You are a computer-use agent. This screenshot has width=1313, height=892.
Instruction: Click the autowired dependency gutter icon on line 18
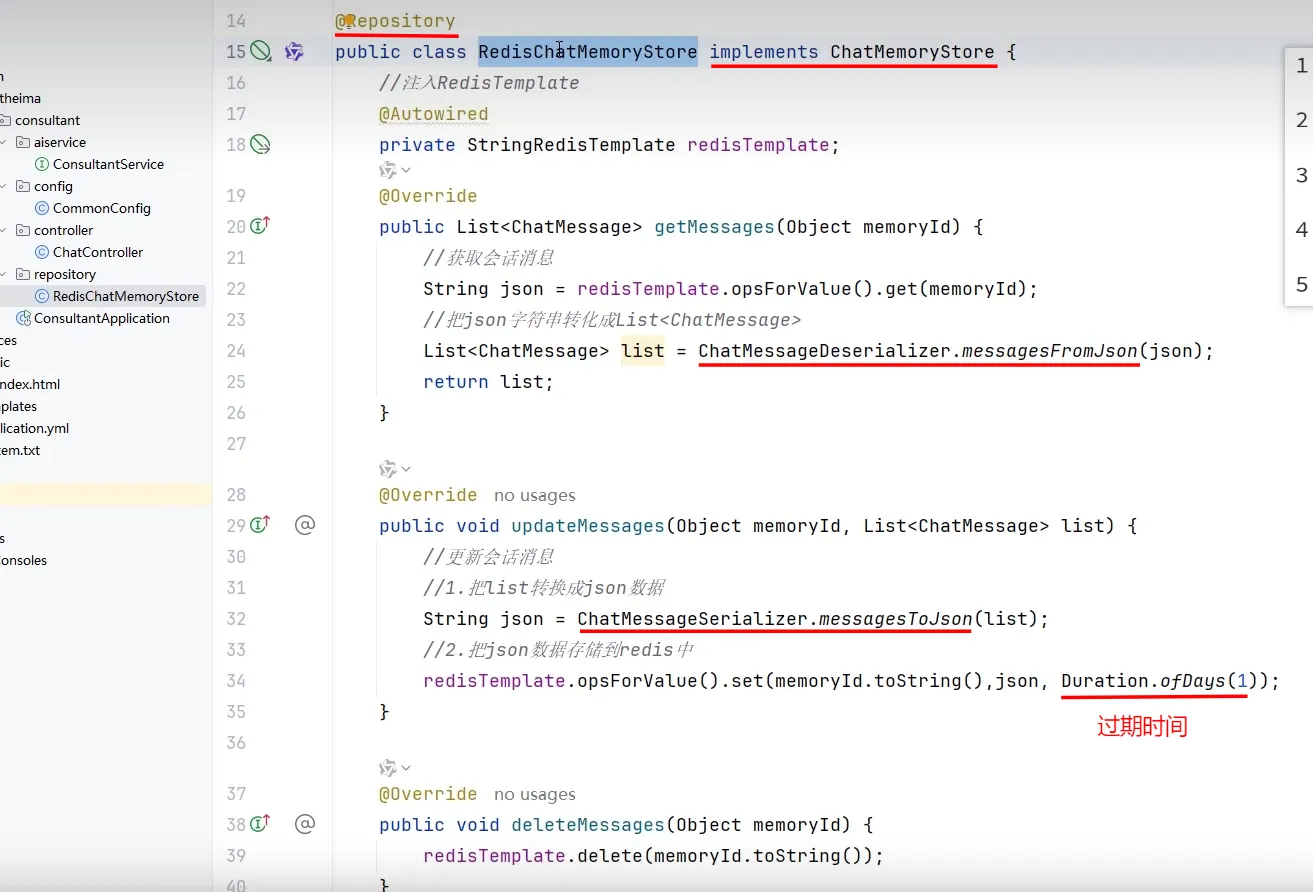(x=260, y=145)
